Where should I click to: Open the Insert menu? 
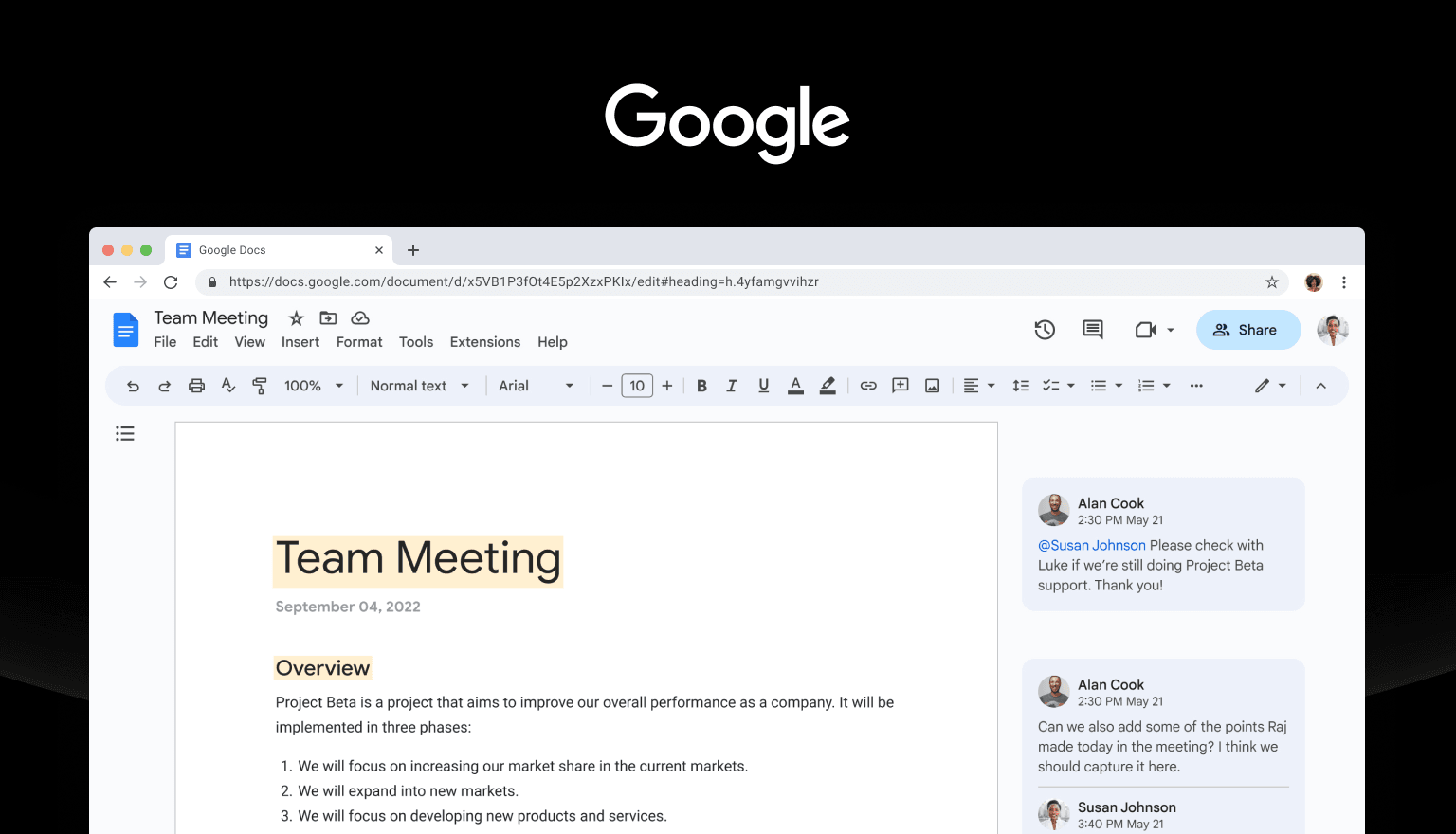(300, 342)
